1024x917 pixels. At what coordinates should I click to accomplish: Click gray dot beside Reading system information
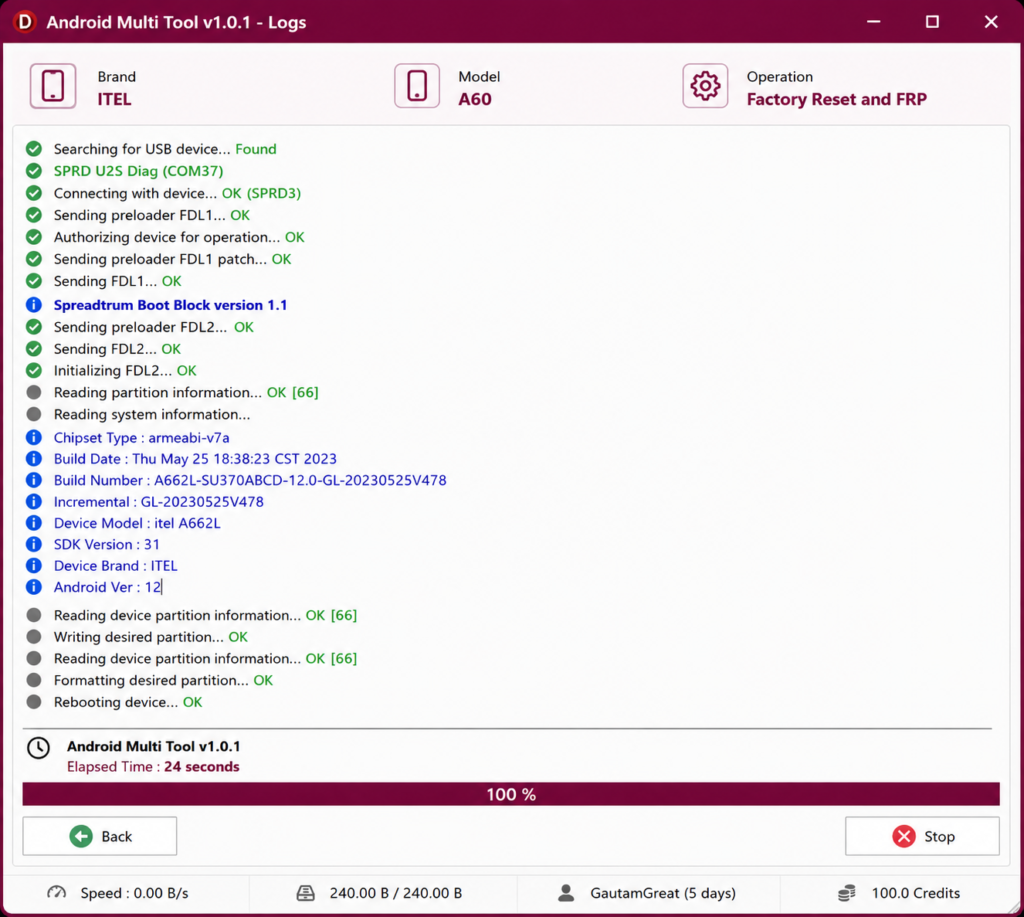34,414
